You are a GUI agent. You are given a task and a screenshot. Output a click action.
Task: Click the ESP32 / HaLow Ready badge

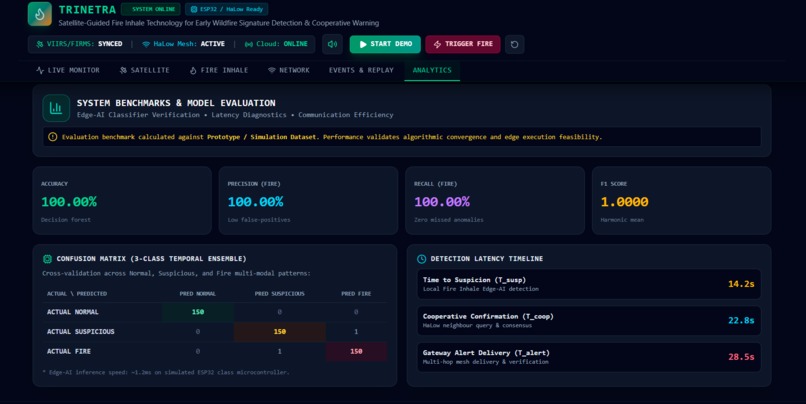[x=227, y=9]
